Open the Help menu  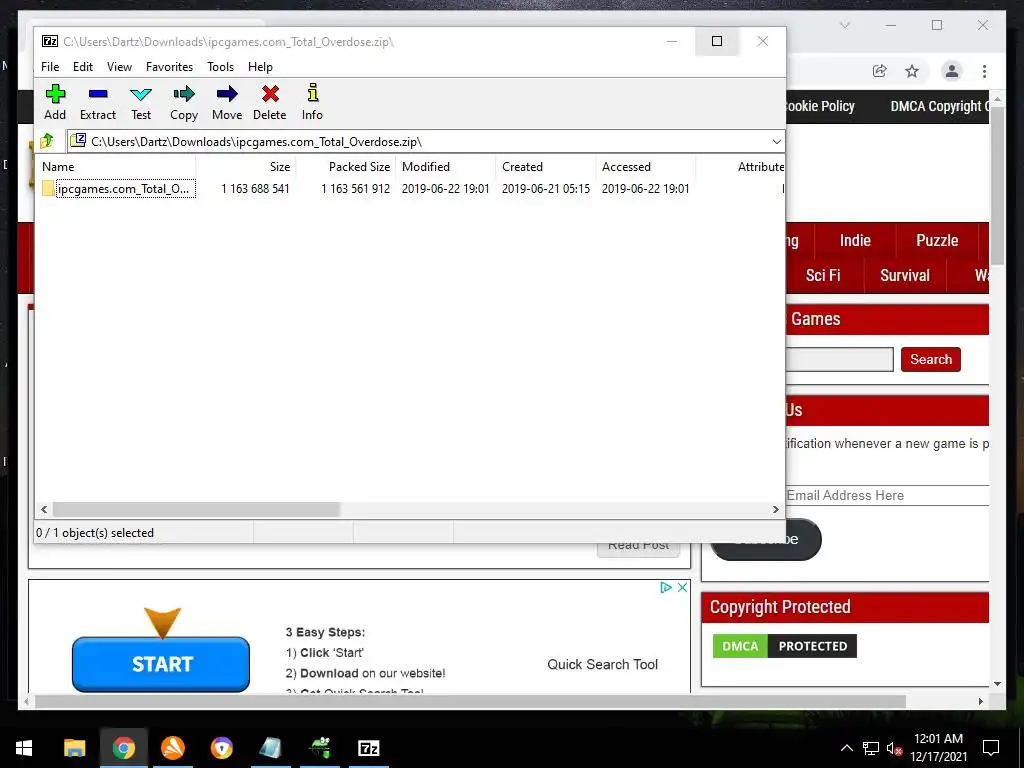pos(260,67)
